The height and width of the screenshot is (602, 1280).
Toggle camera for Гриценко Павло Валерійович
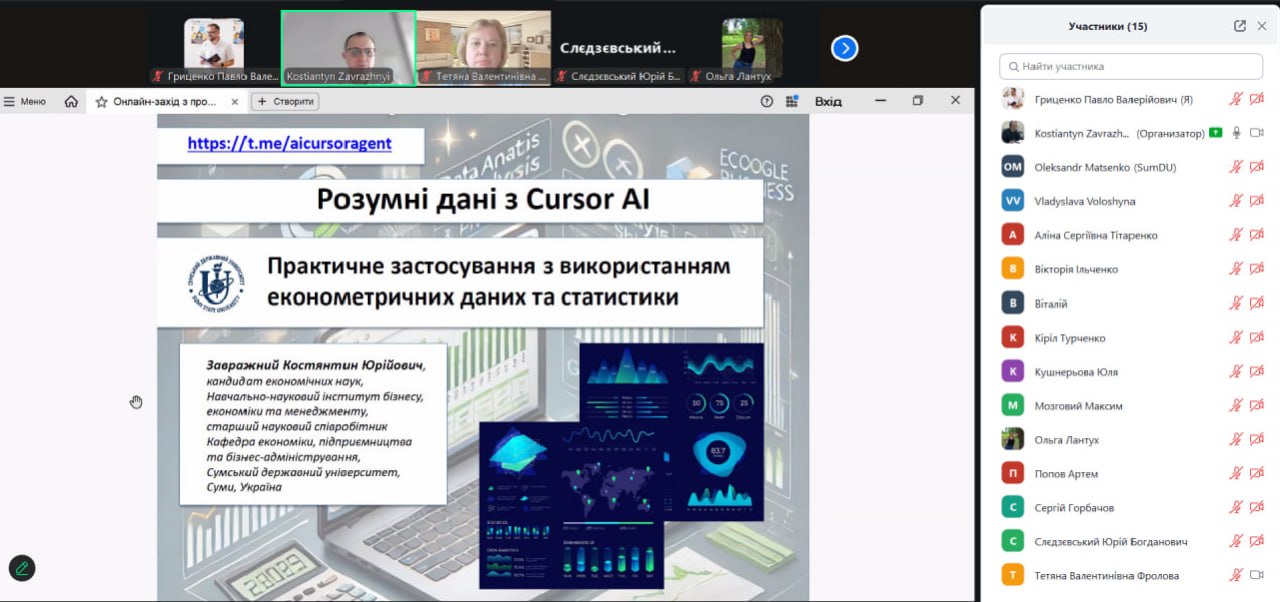(1257, 99)
